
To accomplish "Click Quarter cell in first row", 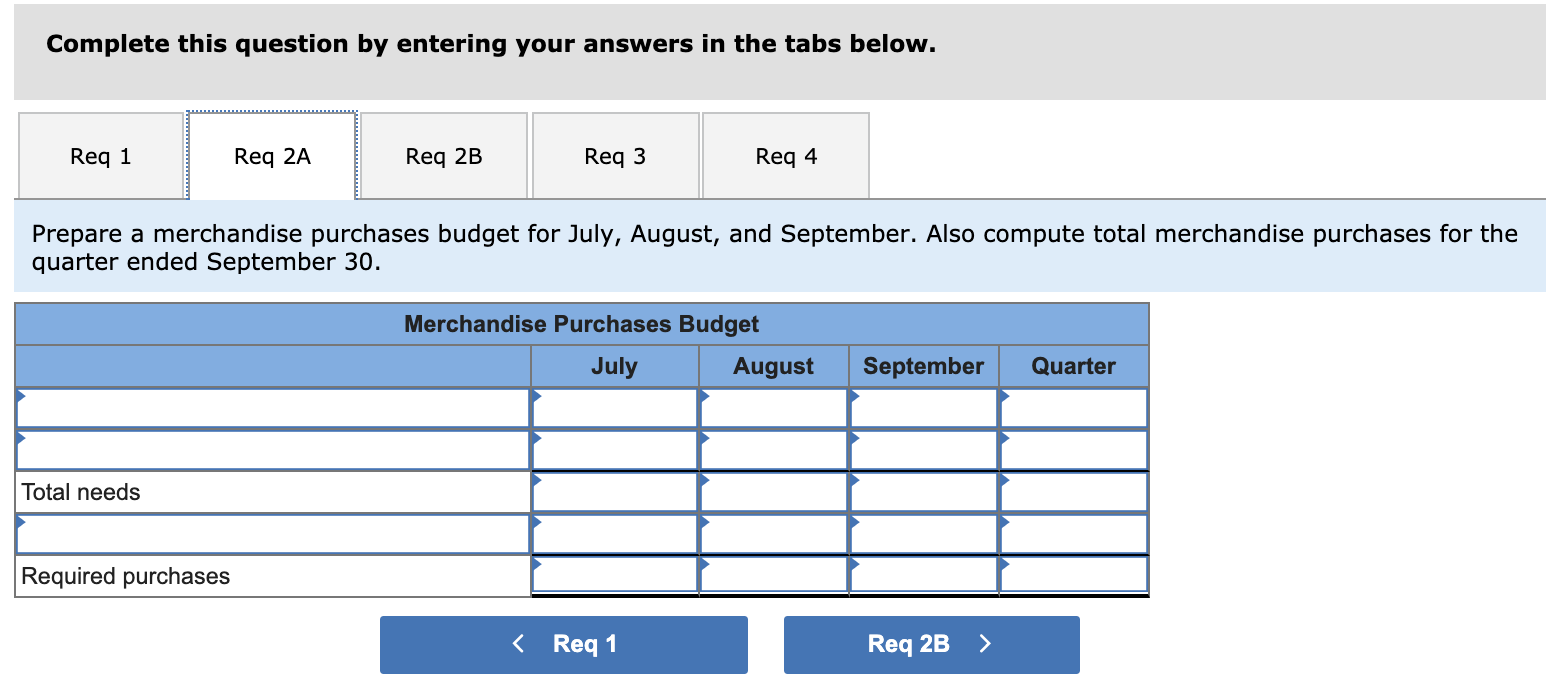I will coord(1073,408).
